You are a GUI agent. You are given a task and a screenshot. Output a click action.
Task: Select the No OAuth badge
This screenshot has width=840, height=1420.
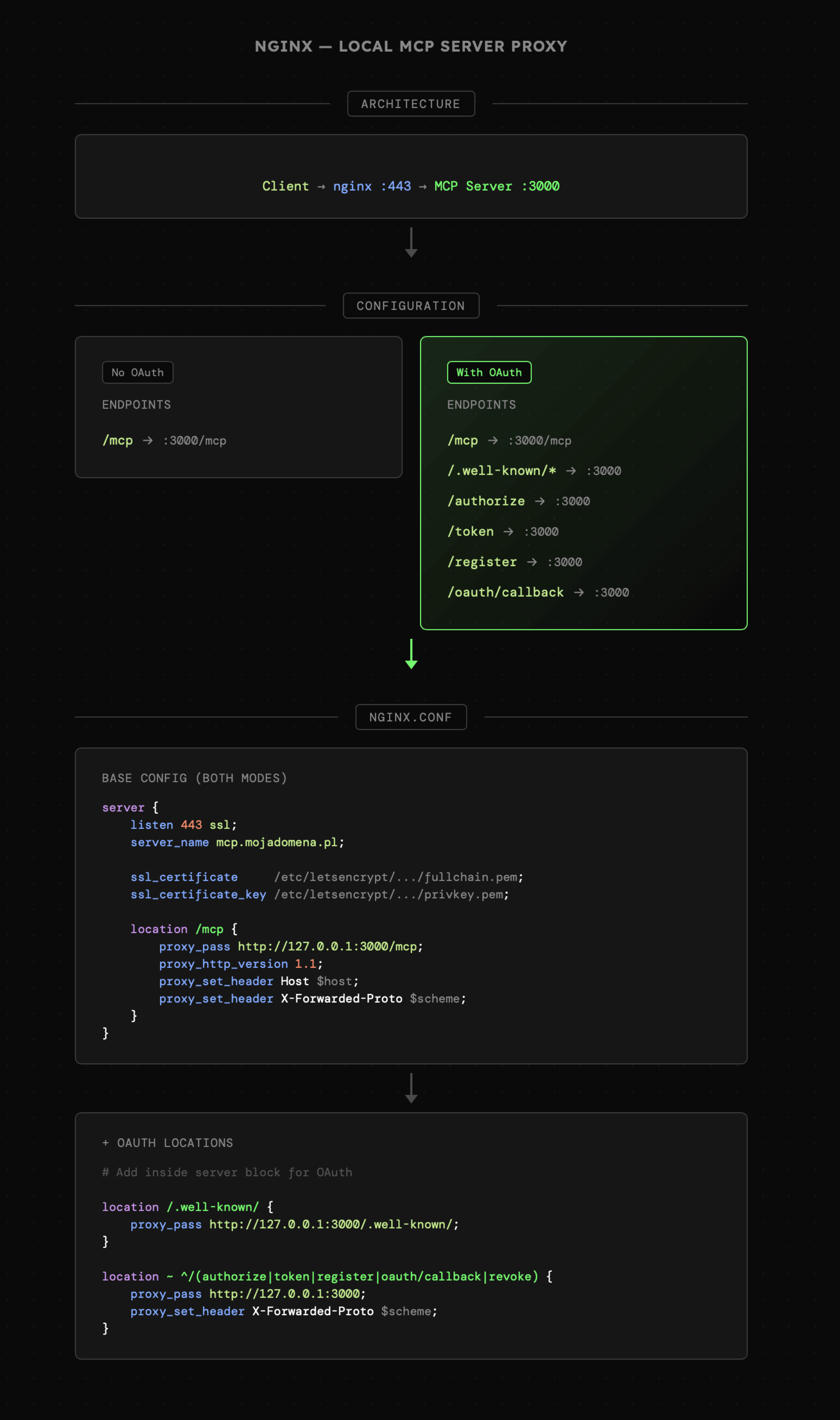coord(137,372)
